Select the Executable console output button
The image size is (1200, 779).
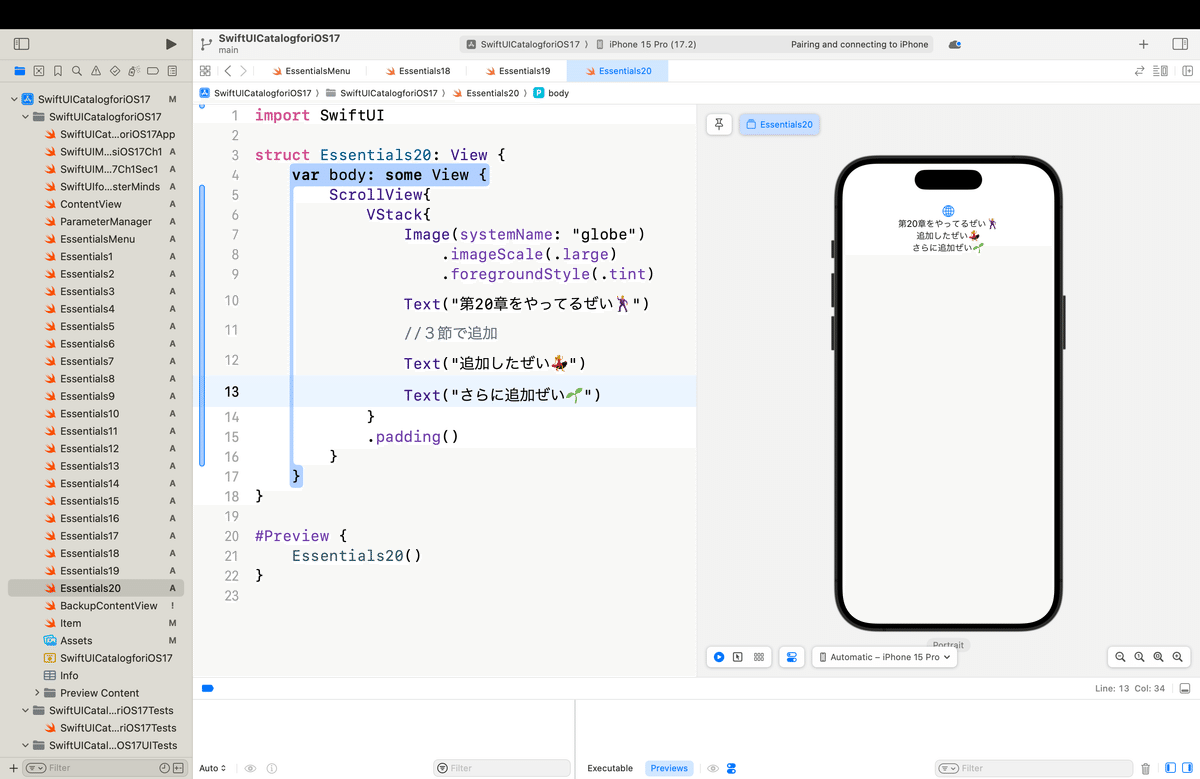(x=610, y=768)
